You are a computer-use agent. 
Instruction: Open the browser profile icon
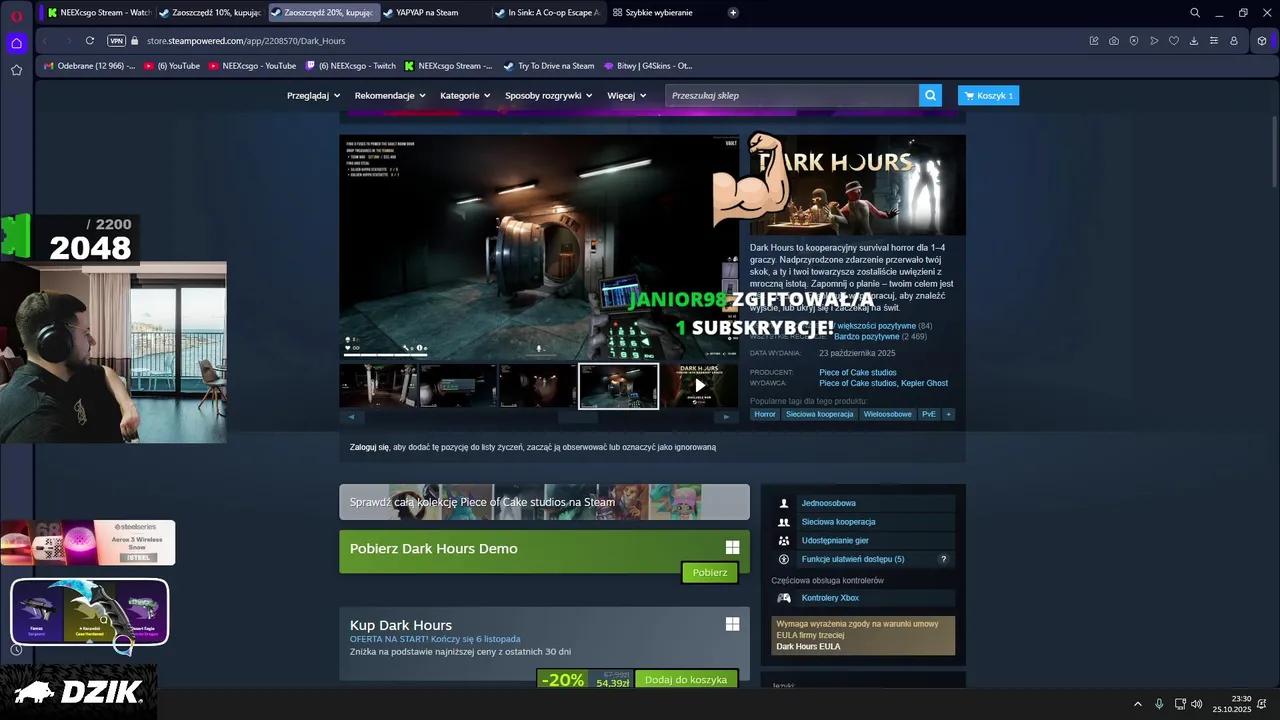(x=1234, y=41)
